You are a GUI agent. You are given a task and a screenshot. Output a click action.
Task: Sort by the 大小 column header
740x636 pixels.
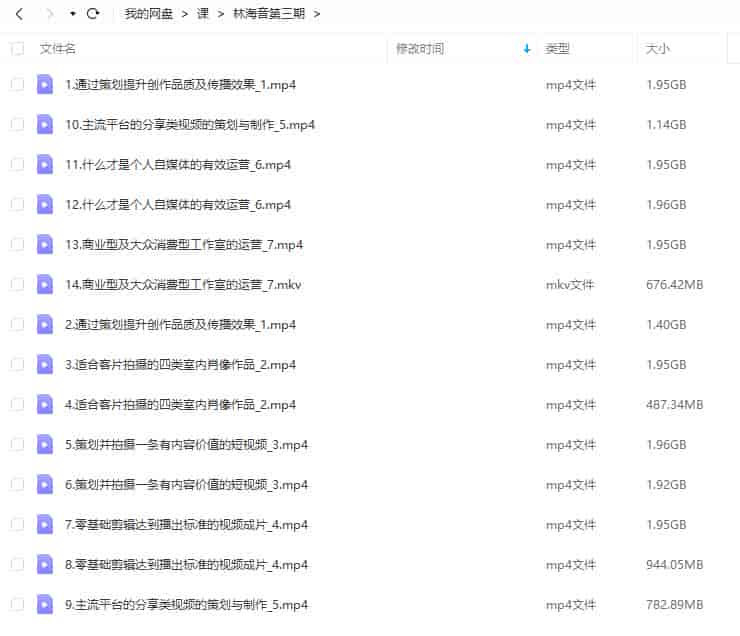pyautogui.click(x=657, y=48)
